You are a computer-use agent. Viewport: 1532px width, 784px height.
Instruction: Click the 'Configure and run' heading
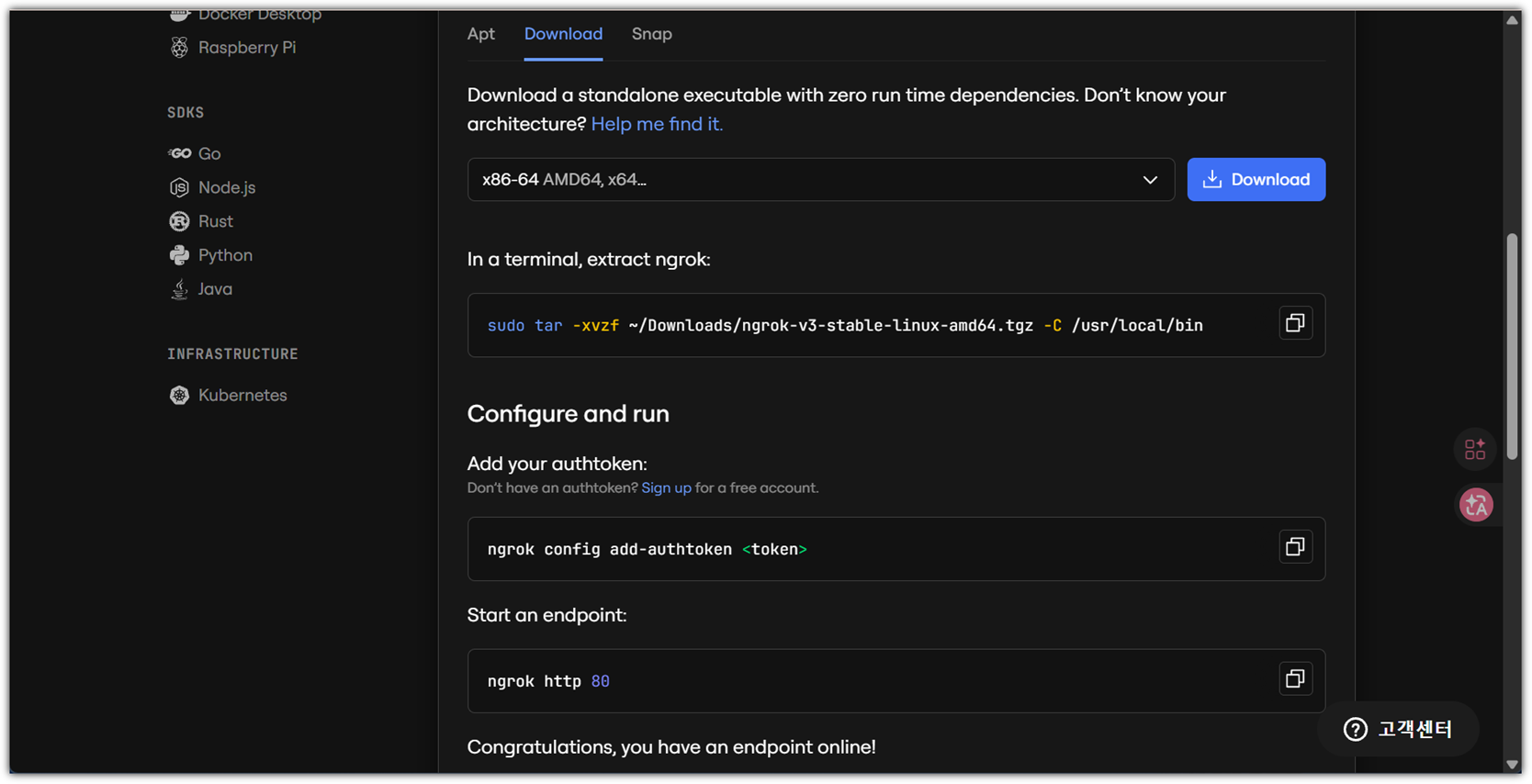pyautogui.click(x=569, y=414)
